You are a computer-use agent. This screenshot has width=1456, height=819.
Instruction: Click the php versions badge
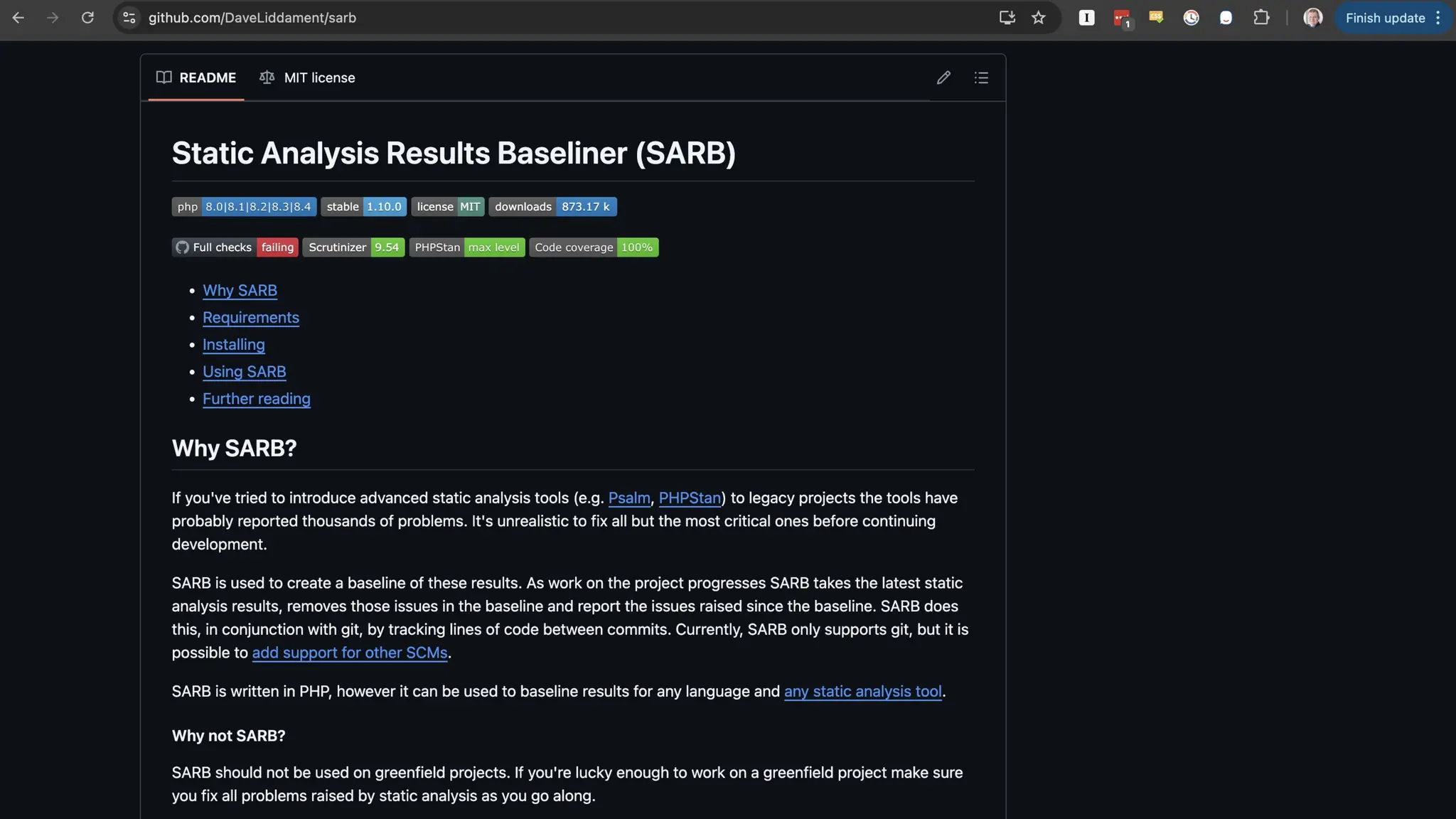tap(244, 206)
